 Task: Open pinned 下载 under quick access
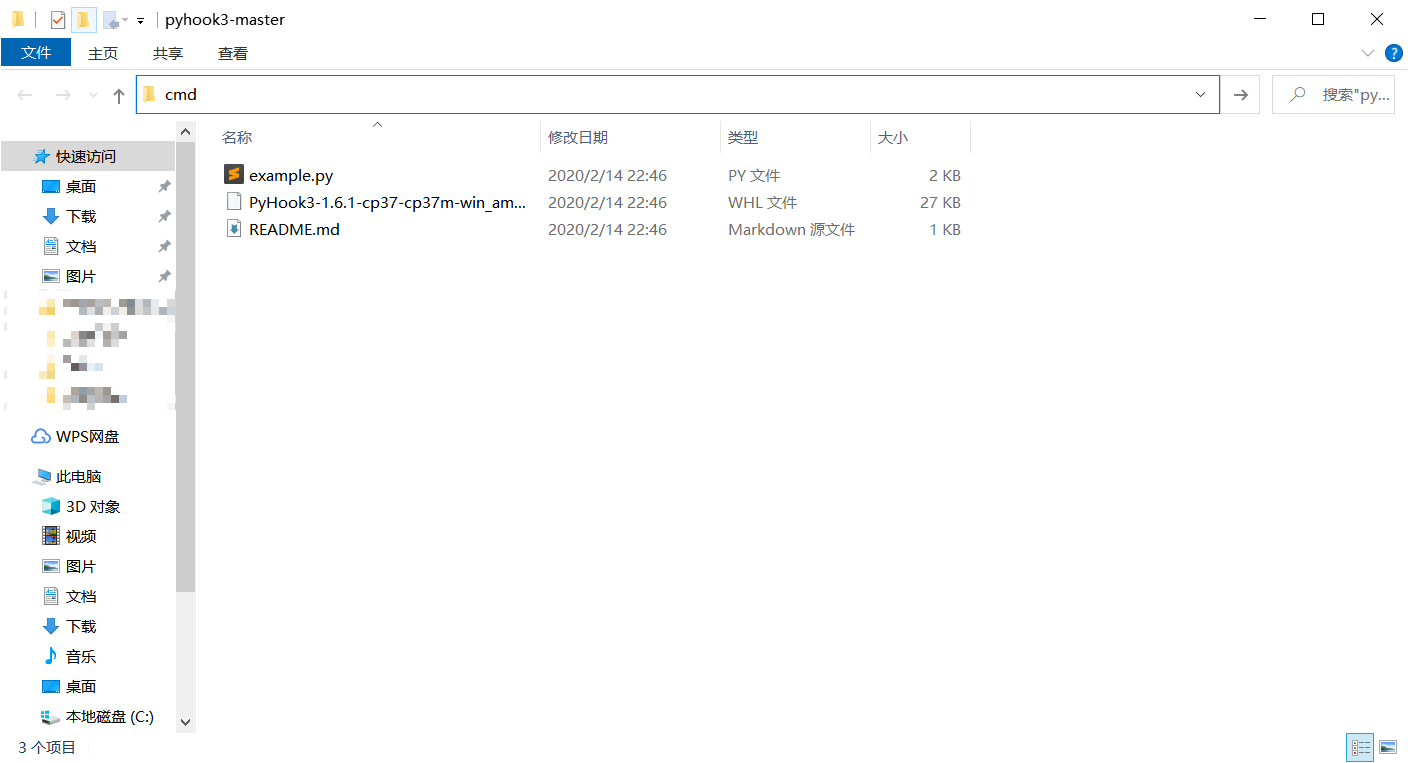click(x=81, y=217)
